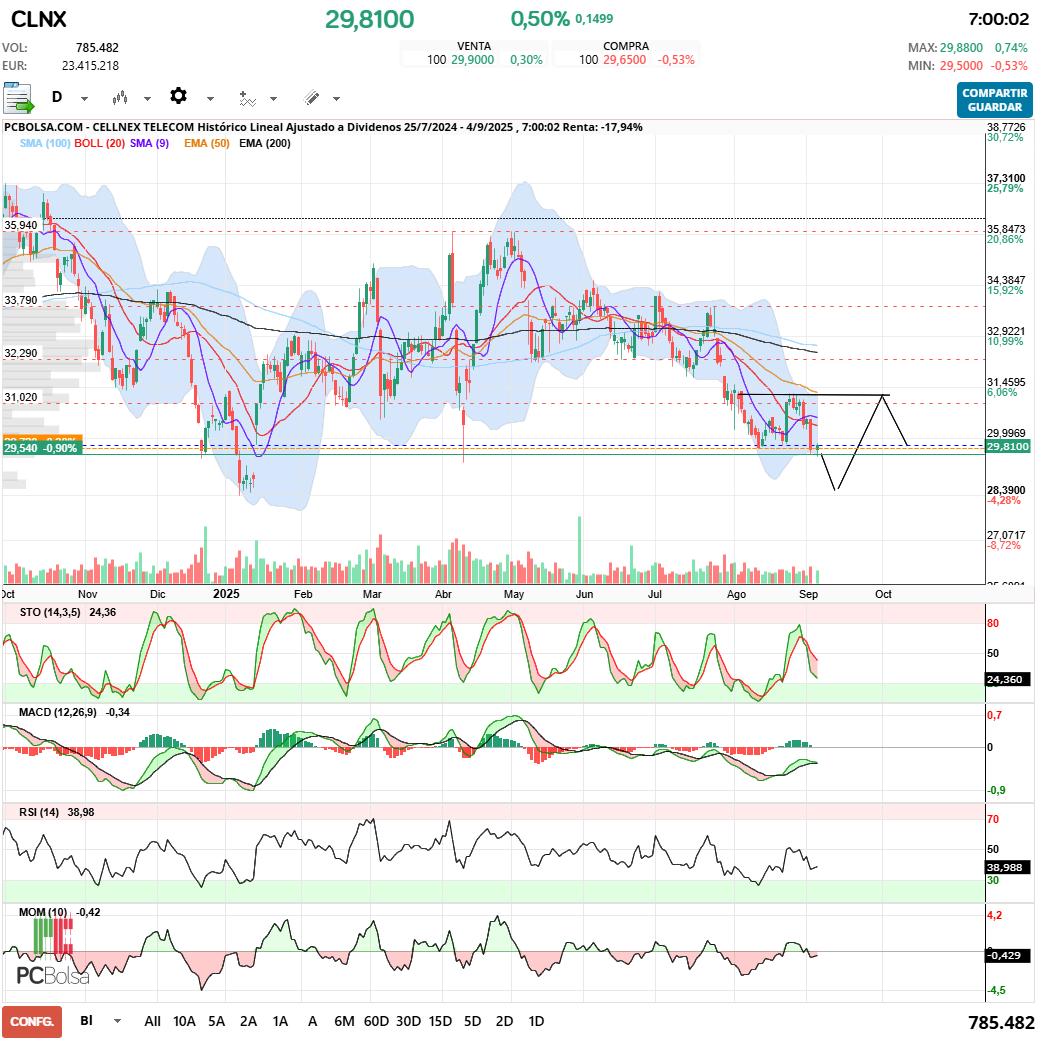Select the drawing pencil tool icon
This screenshot has height=1043, width=1048.
311,98
